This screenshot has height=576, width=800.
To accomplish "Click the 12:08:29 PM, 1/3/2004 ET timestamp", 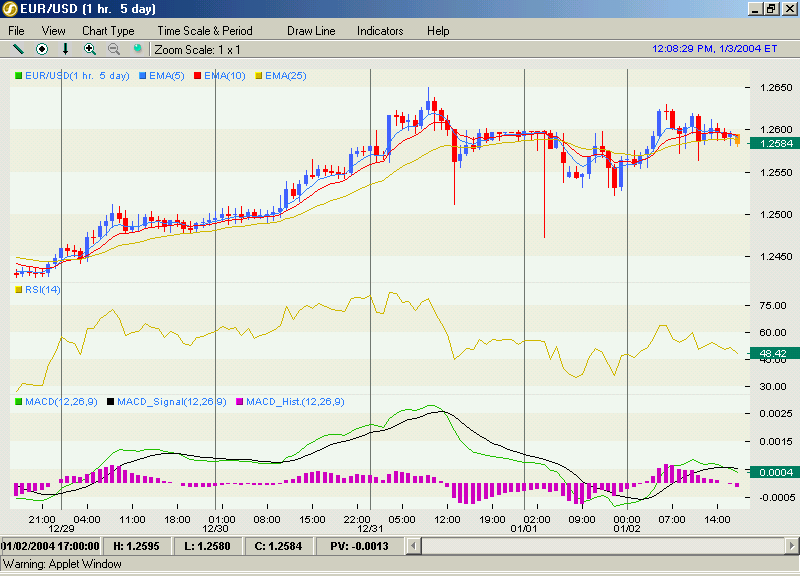I will tap(714, 48).
